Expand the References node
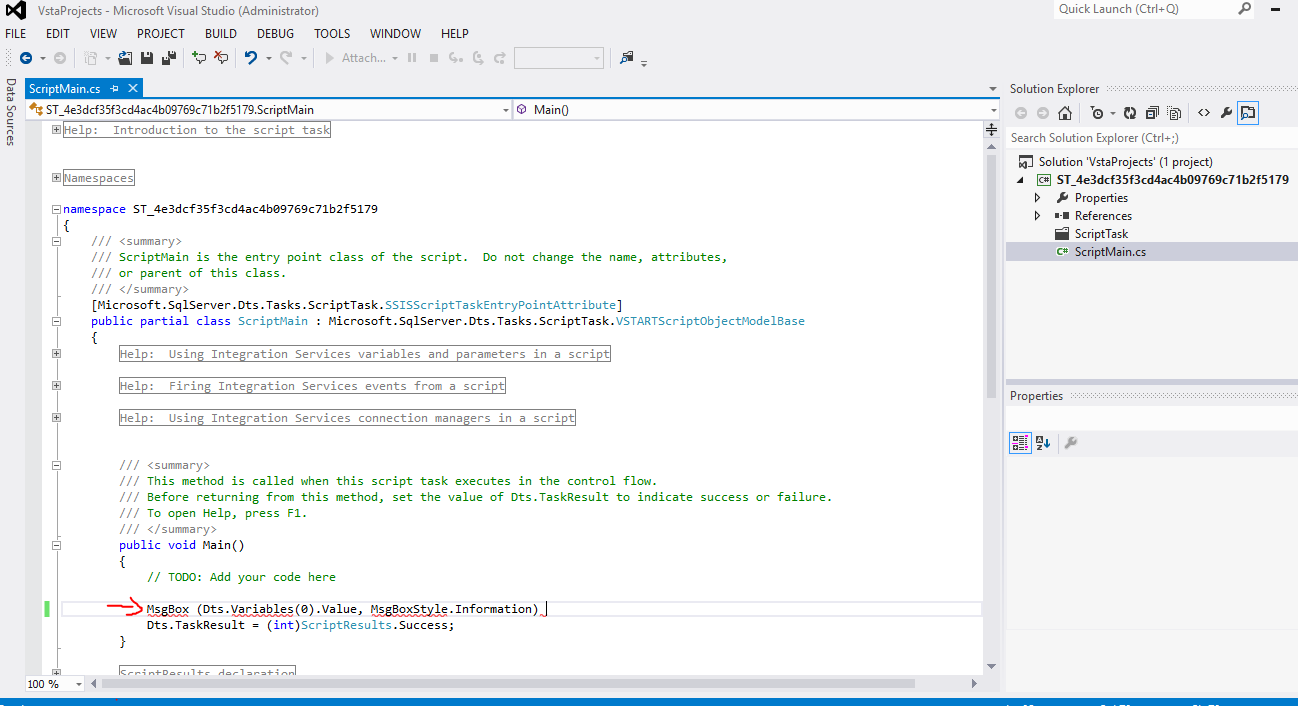The height and width of the screenshot is (706, 1298). pyautogui.click(x=1037, y=216)
